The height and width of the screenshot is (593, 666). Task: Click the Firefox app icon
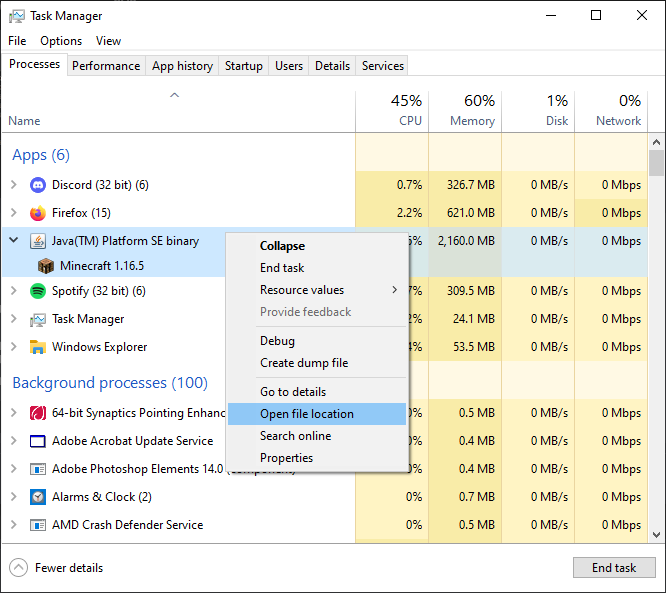38,213
